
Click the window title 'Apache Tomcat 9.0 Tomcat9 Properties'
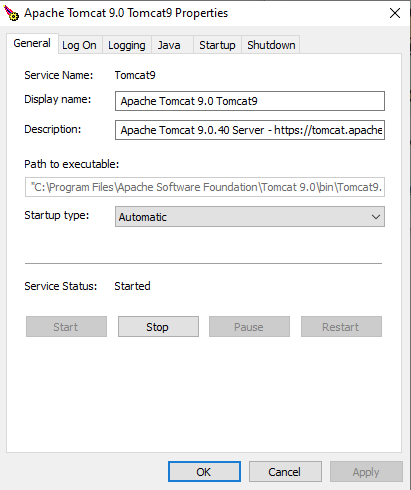click(x=126, y=13)
